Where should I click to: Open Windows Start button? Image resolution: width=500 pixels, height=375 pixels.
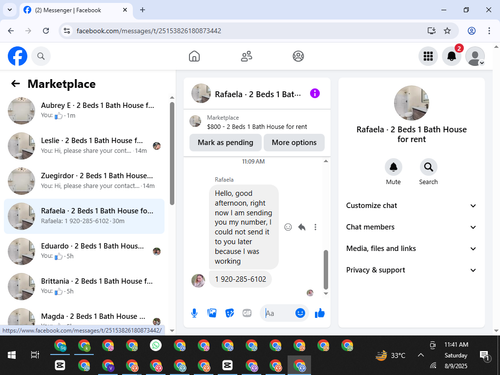12,355
